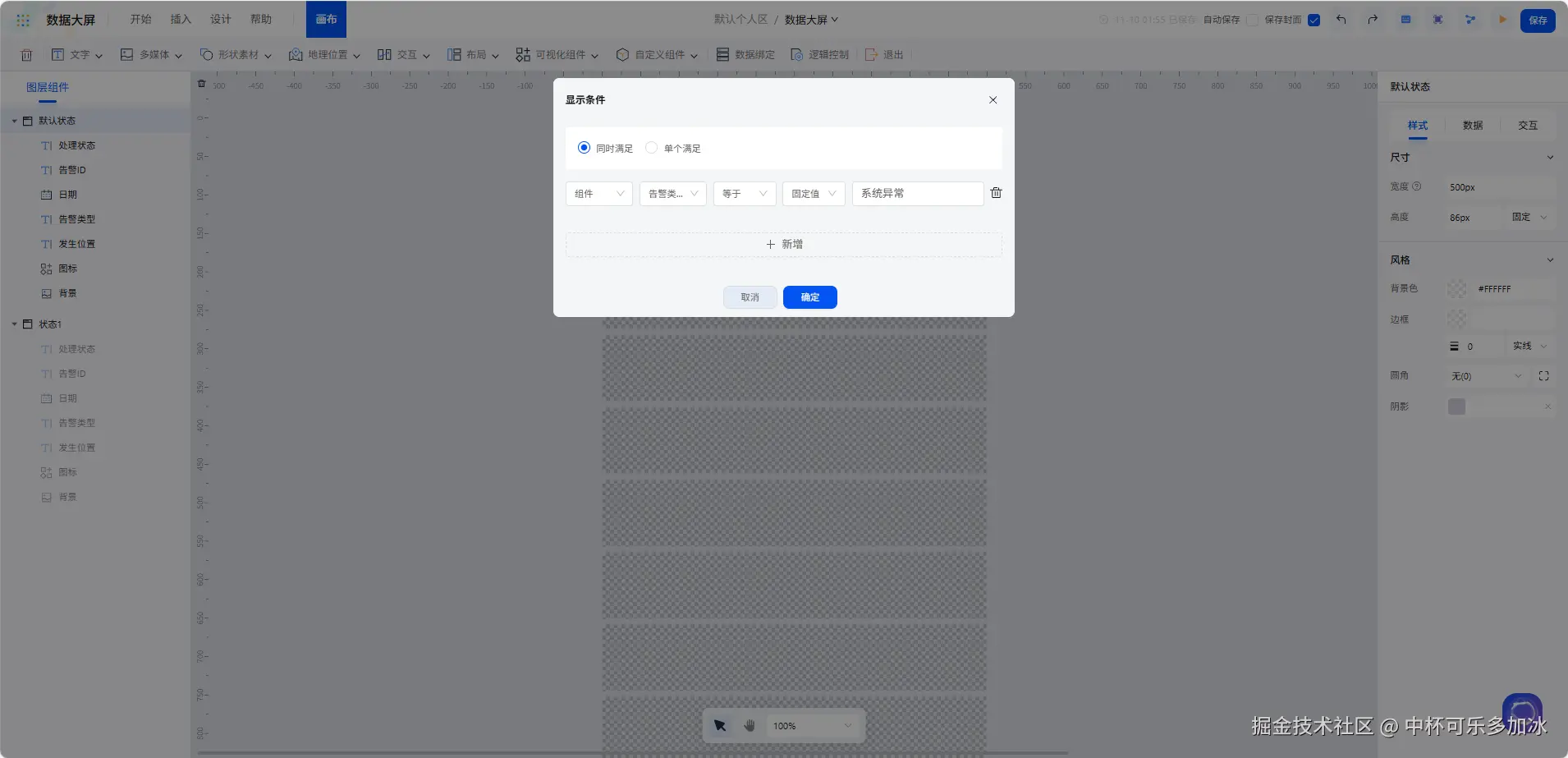Click the 宽度 help question icon
The height and width of the screenshot is (758, 1568).
tap(1416, 187)
